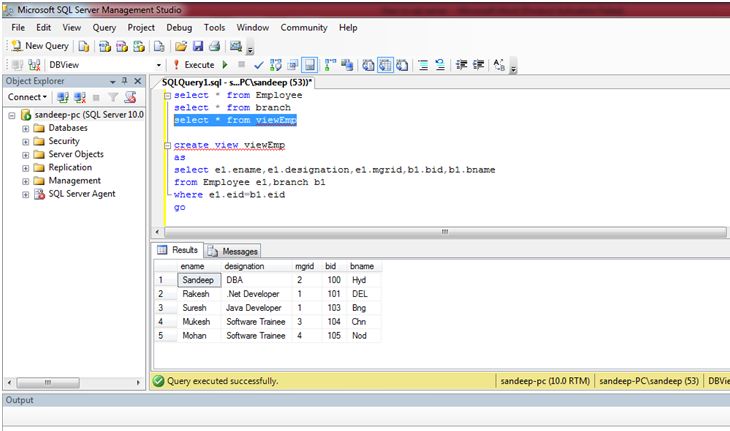This screenshot has height=431, width=730.
Task: Increase indent of selected lines
Action: 478,65
